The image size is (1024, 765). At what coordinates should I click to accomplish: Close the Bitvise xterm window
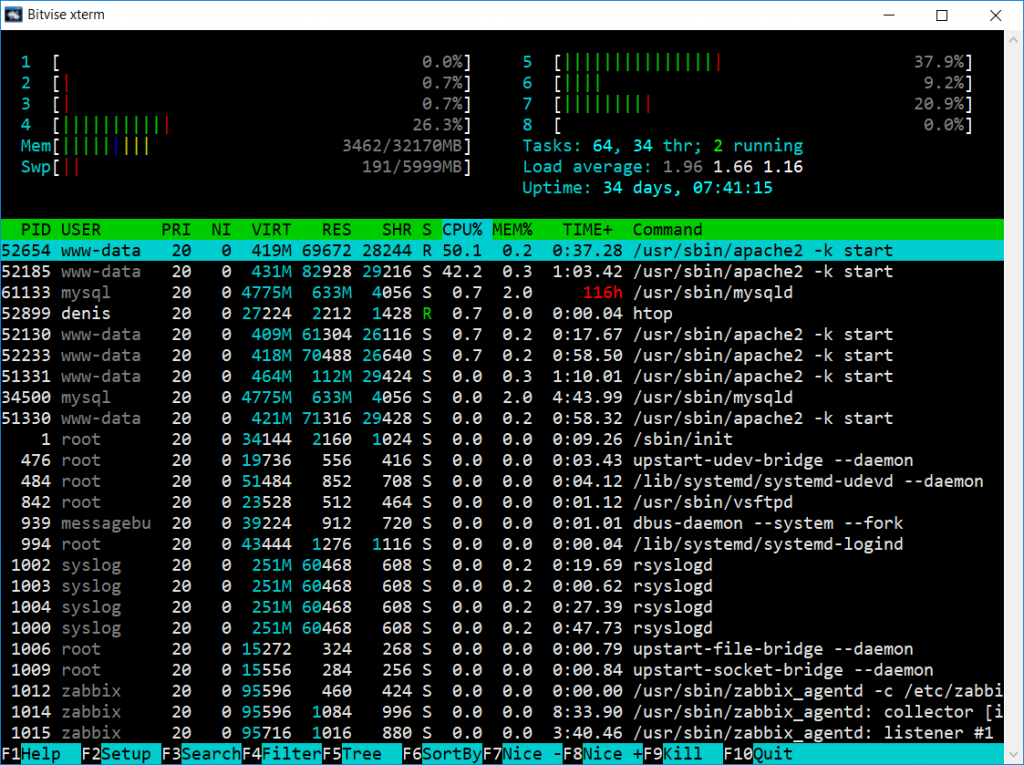995,15
